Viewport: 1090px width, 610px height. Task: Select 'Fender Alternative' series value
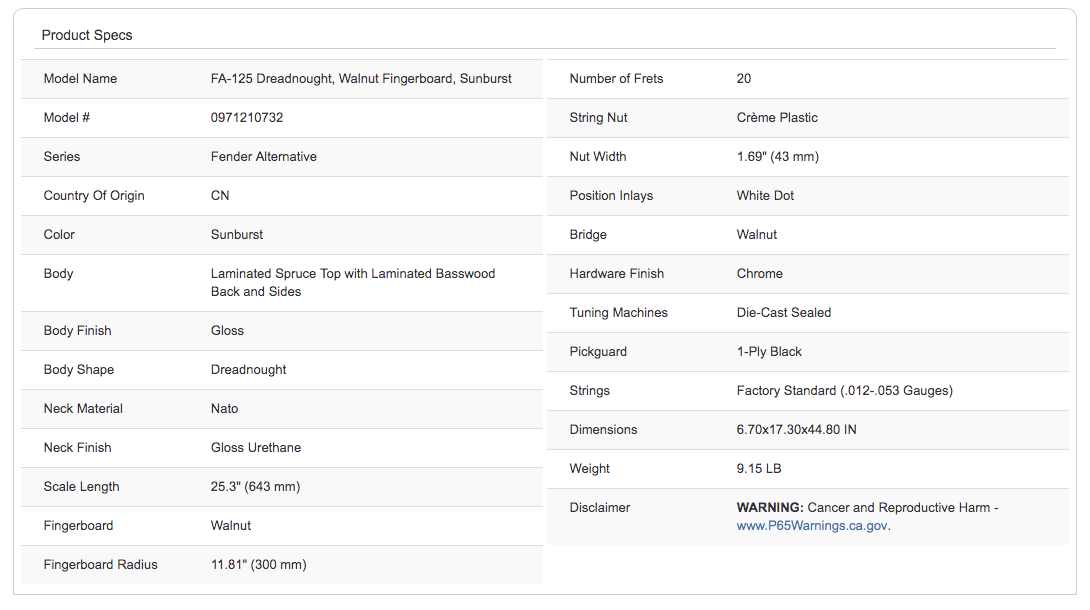(263, 156)
